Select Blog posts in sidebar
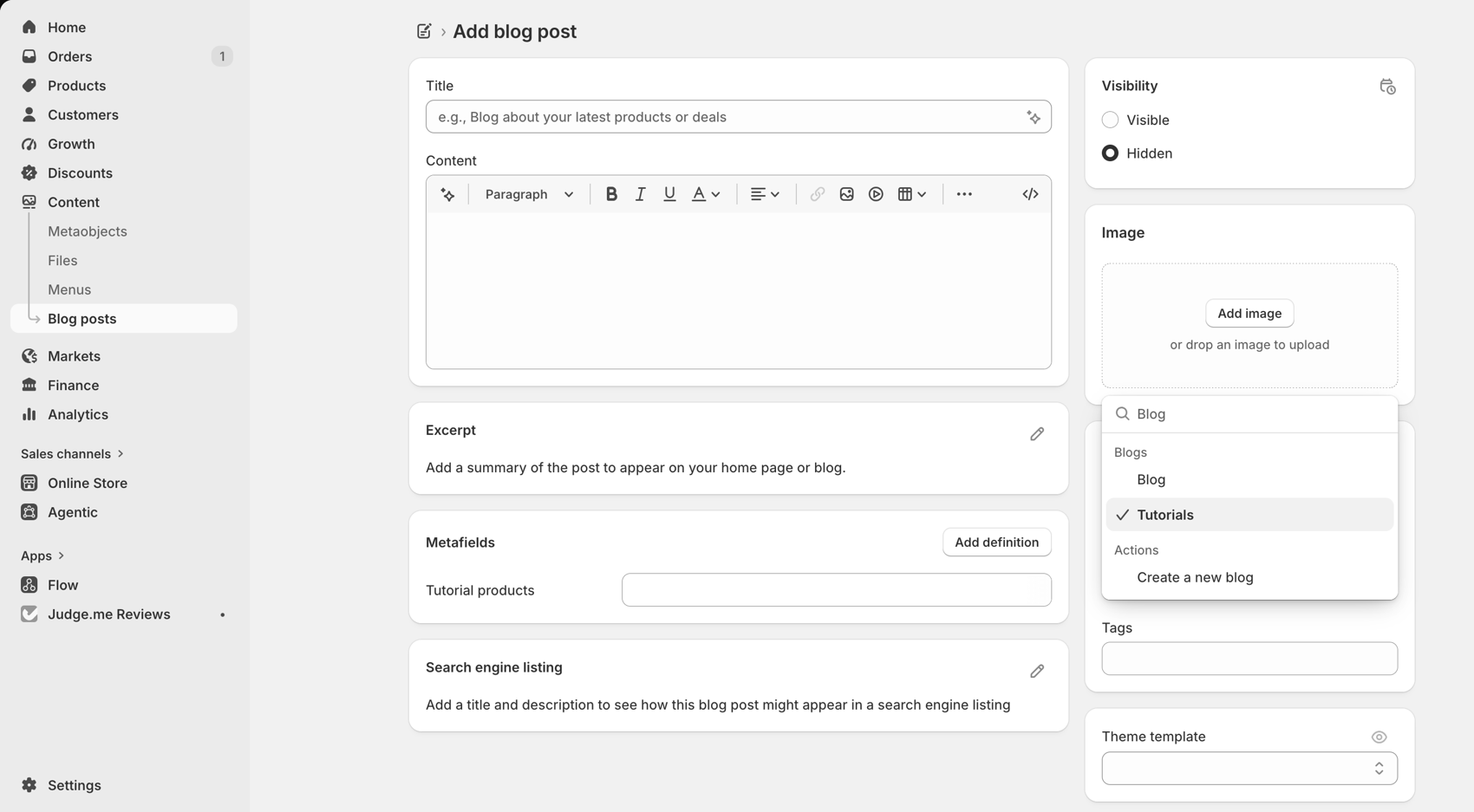Screen dimensions: 1474x812 click(124, 319)
